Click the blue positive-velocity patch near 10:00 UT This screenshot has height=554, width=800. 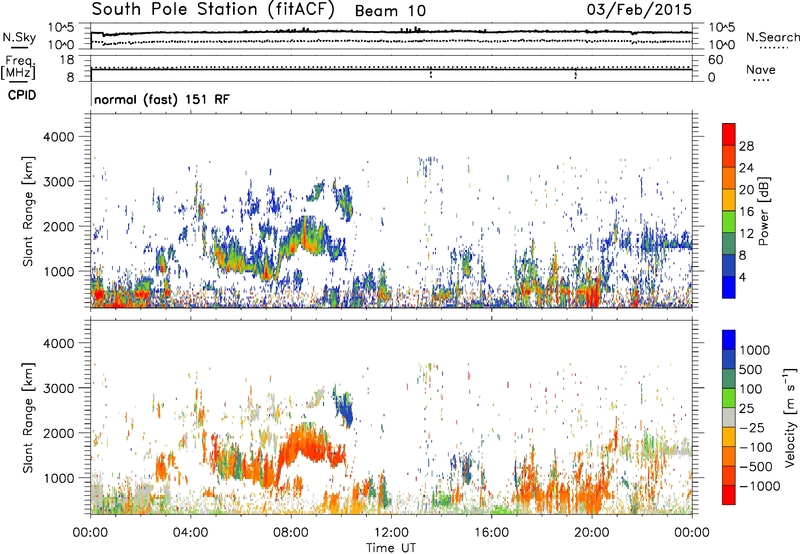[x=344, y=407]
